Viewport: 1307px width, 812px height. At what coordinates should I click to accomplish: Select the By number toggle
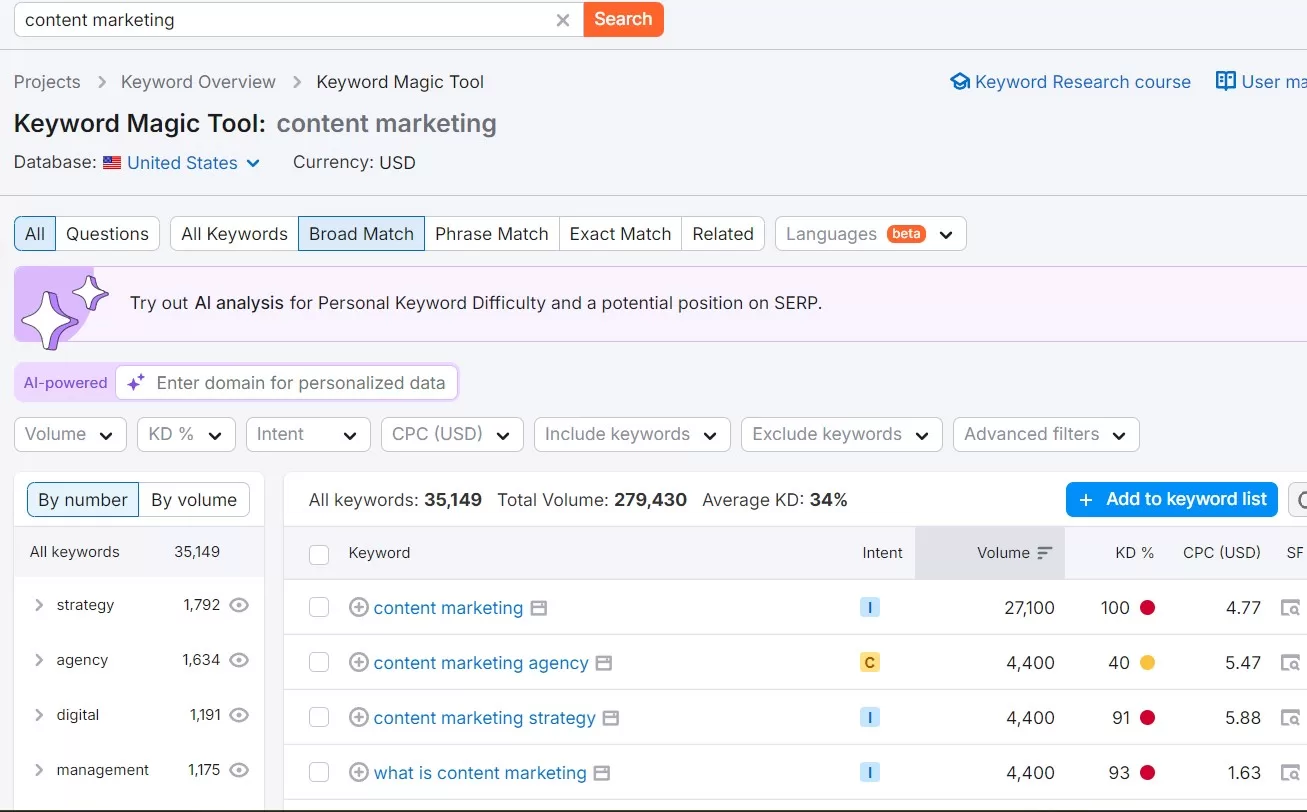[x=83, y=500]
